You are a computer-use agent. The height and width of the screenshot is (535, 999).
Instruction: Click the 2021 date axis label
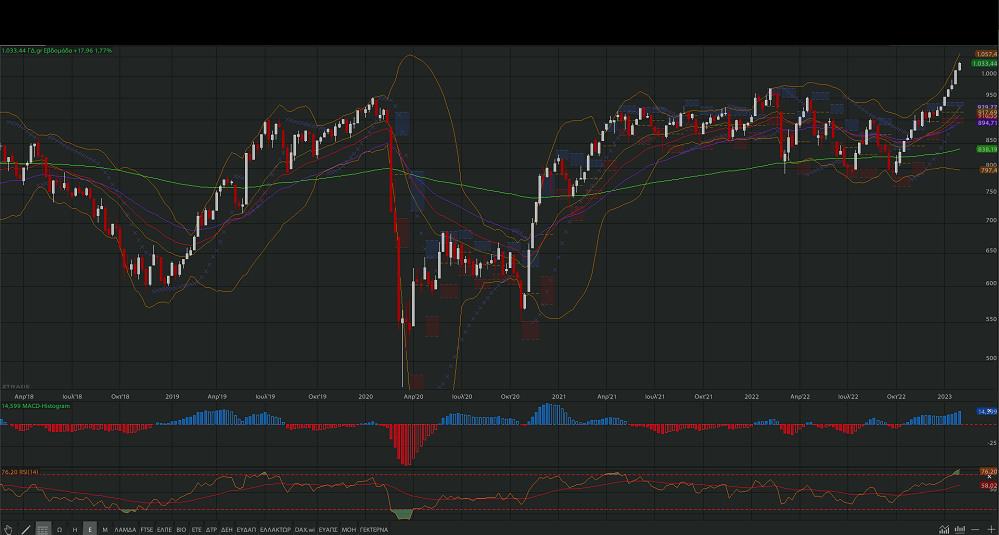pos(558,396)
